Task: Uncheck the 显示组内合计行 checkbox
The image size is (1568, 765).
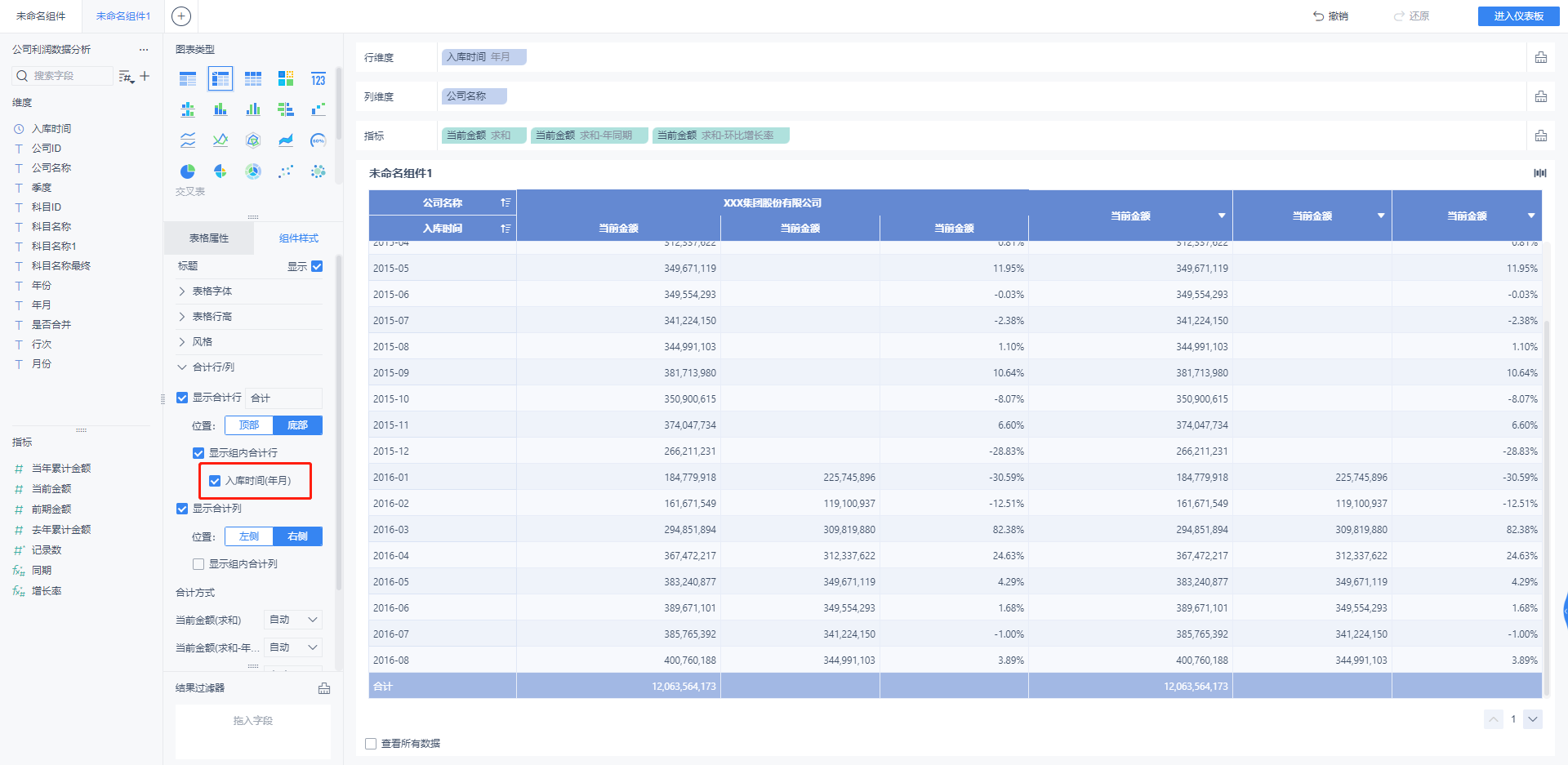Action: point(198,453)
